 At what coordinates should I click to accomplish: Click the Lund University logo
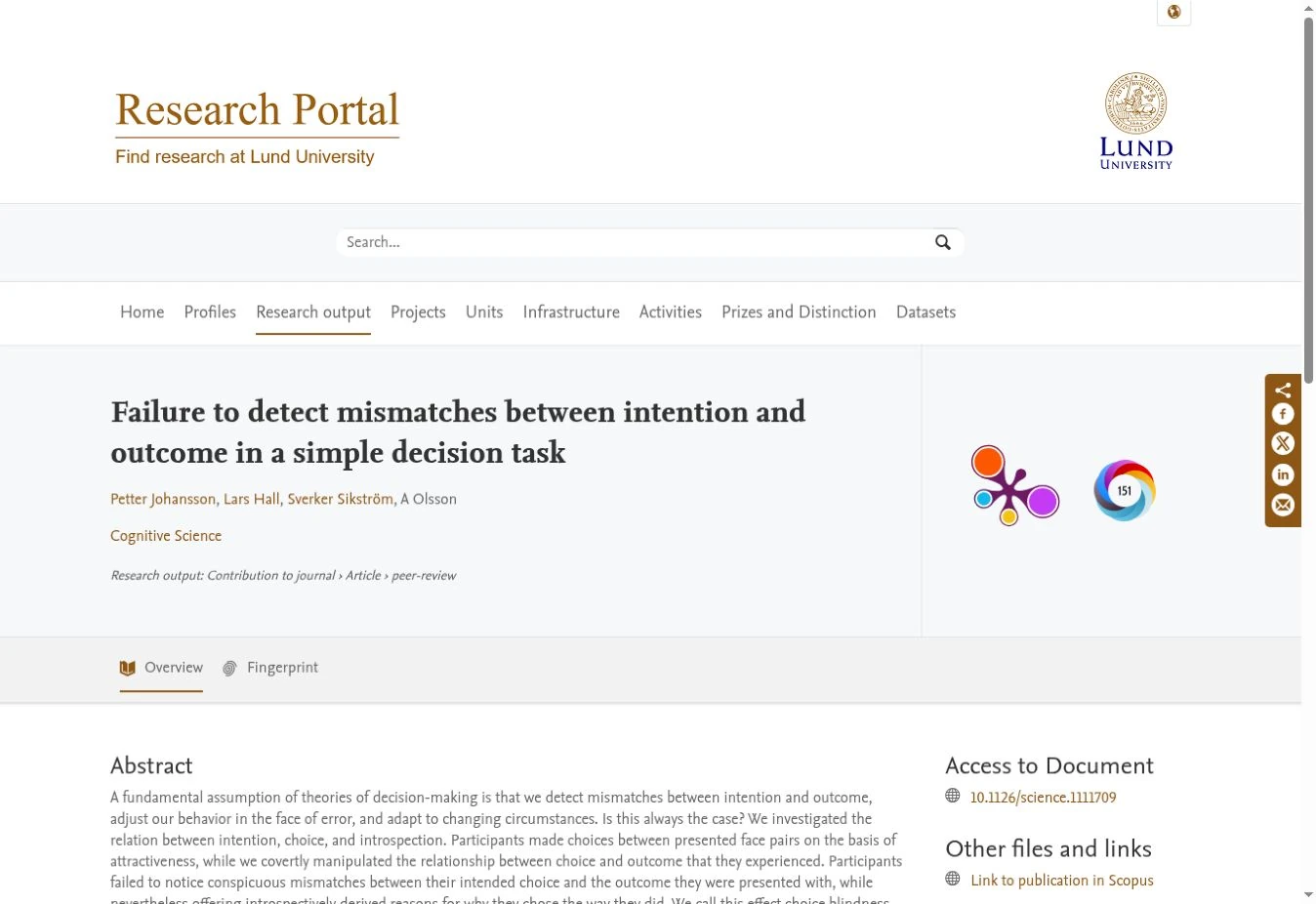tap(1136, 121)
